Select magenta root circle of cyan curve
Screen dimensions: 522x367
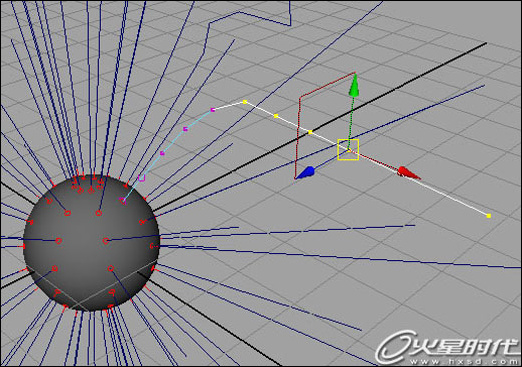pos(123,200)
